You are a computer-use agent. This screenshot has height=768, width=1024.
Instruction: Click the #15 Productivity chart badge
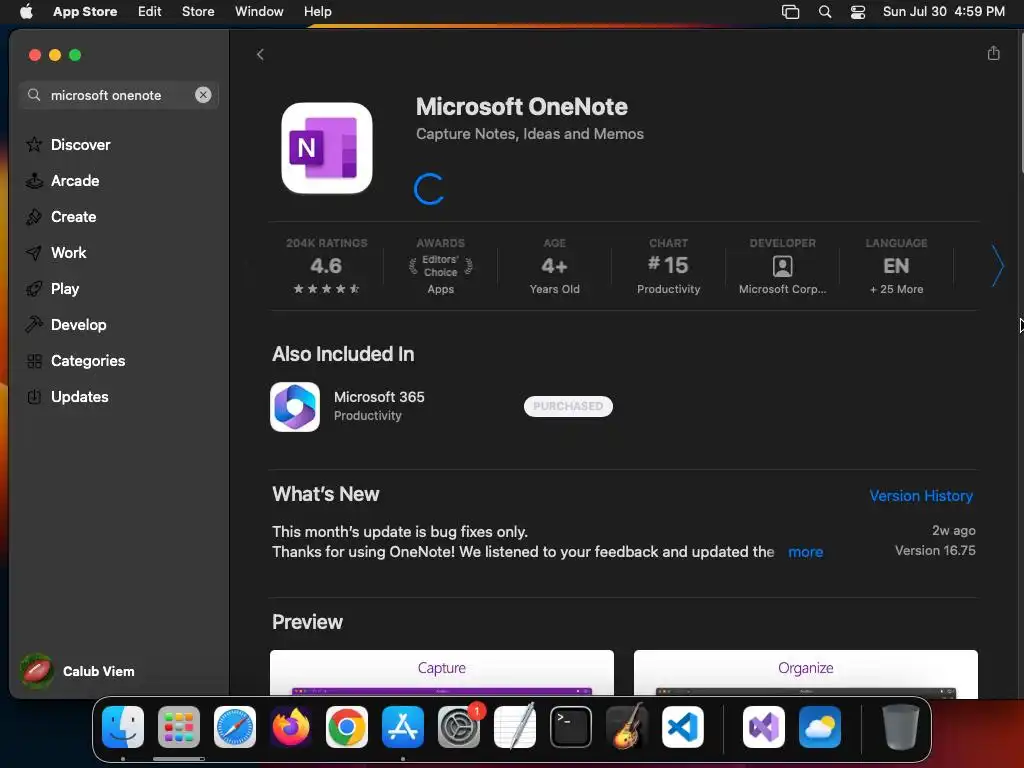[x=669, y=266]
